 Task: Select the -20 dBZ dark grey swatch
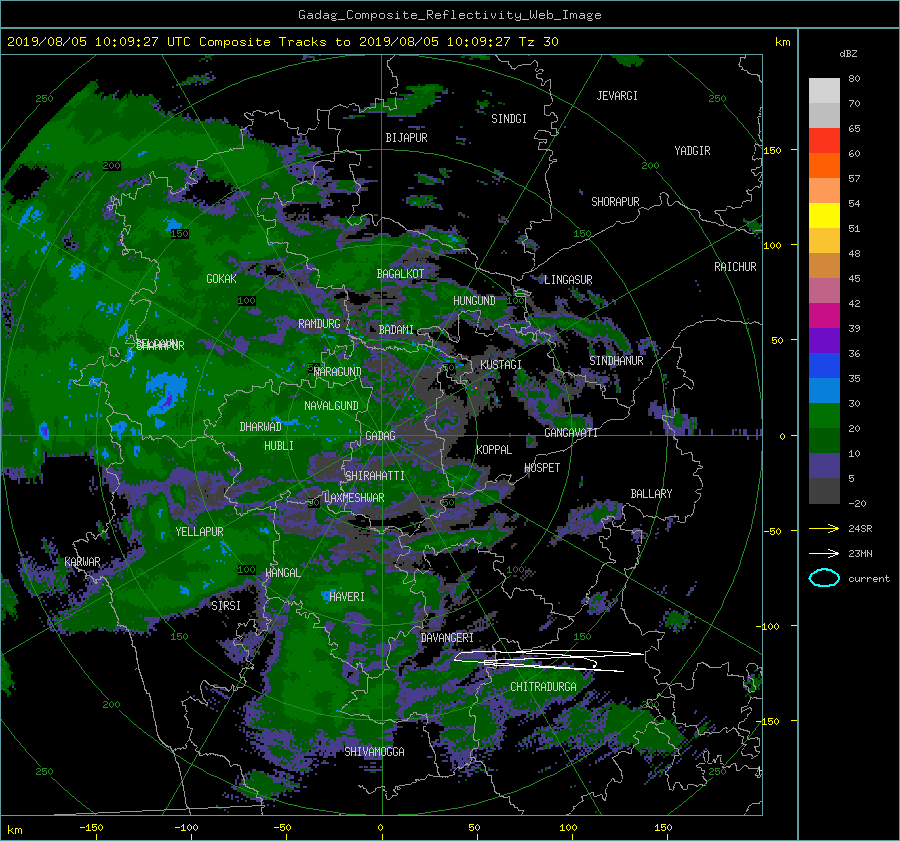824,491
